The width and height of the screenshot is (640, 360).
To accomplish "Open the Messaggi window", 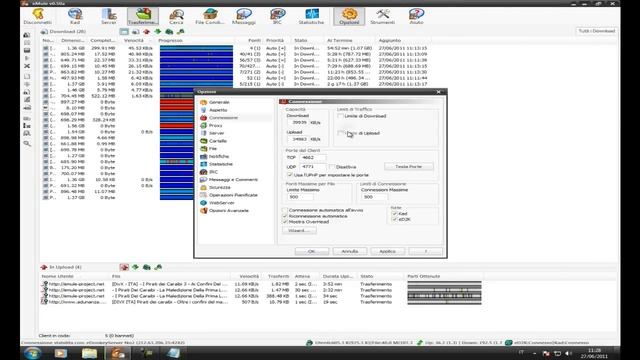I will click(244, 16).
